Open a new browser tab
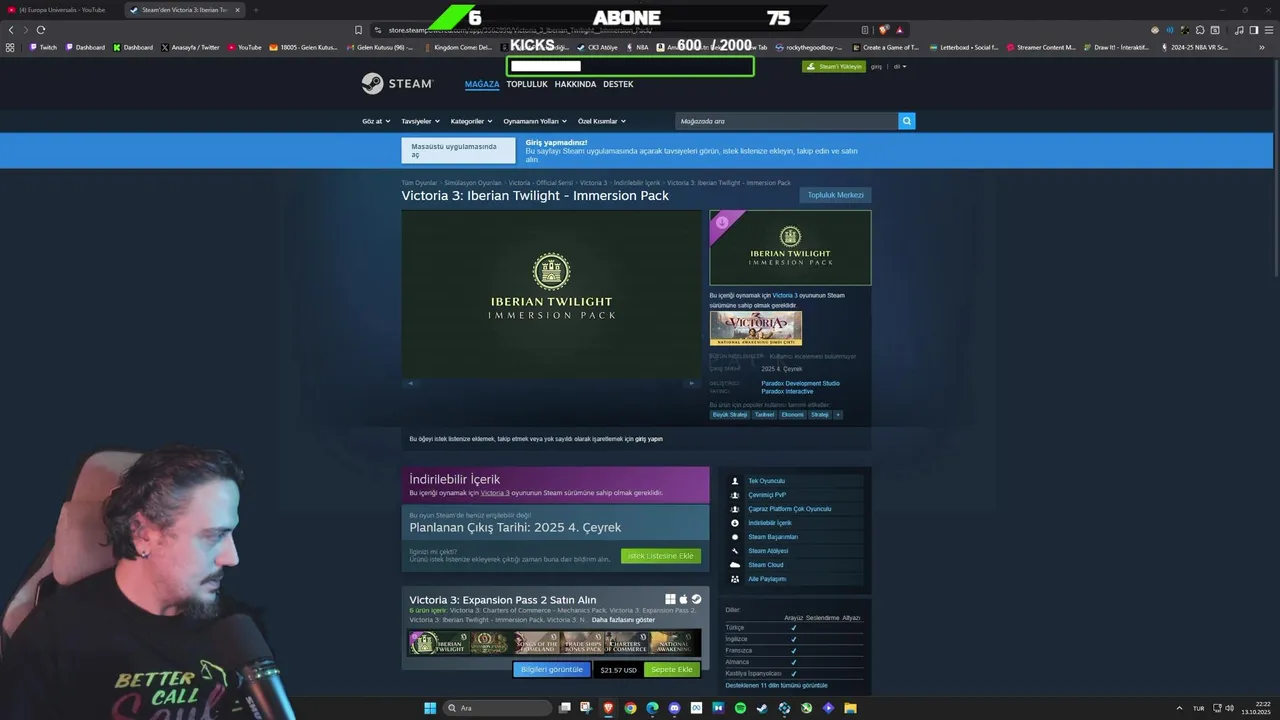The image size is (1280, 720). point(256,10)
